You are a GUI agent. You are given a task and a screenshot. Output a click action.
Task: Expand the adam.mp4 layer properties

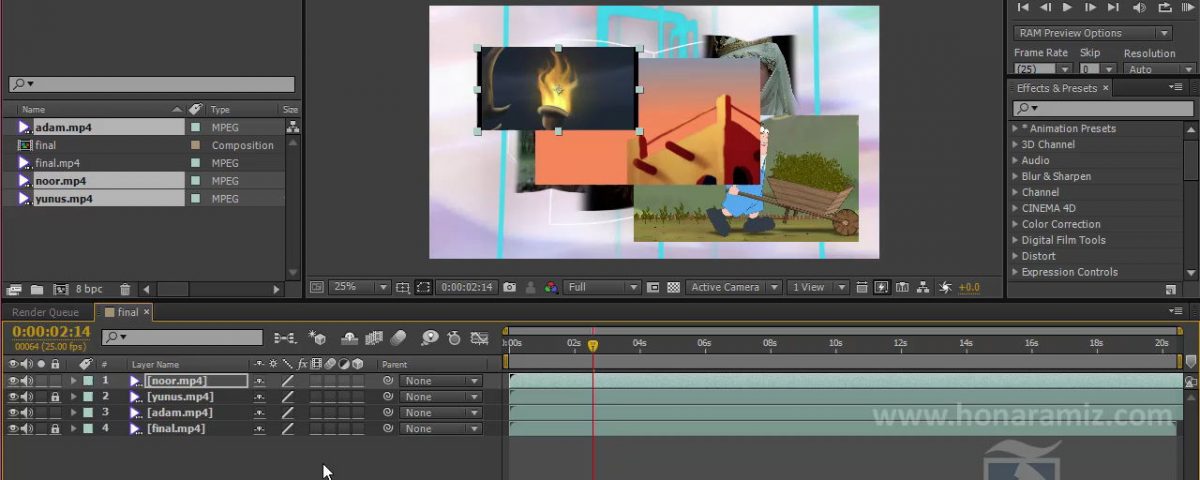(73, 413)
